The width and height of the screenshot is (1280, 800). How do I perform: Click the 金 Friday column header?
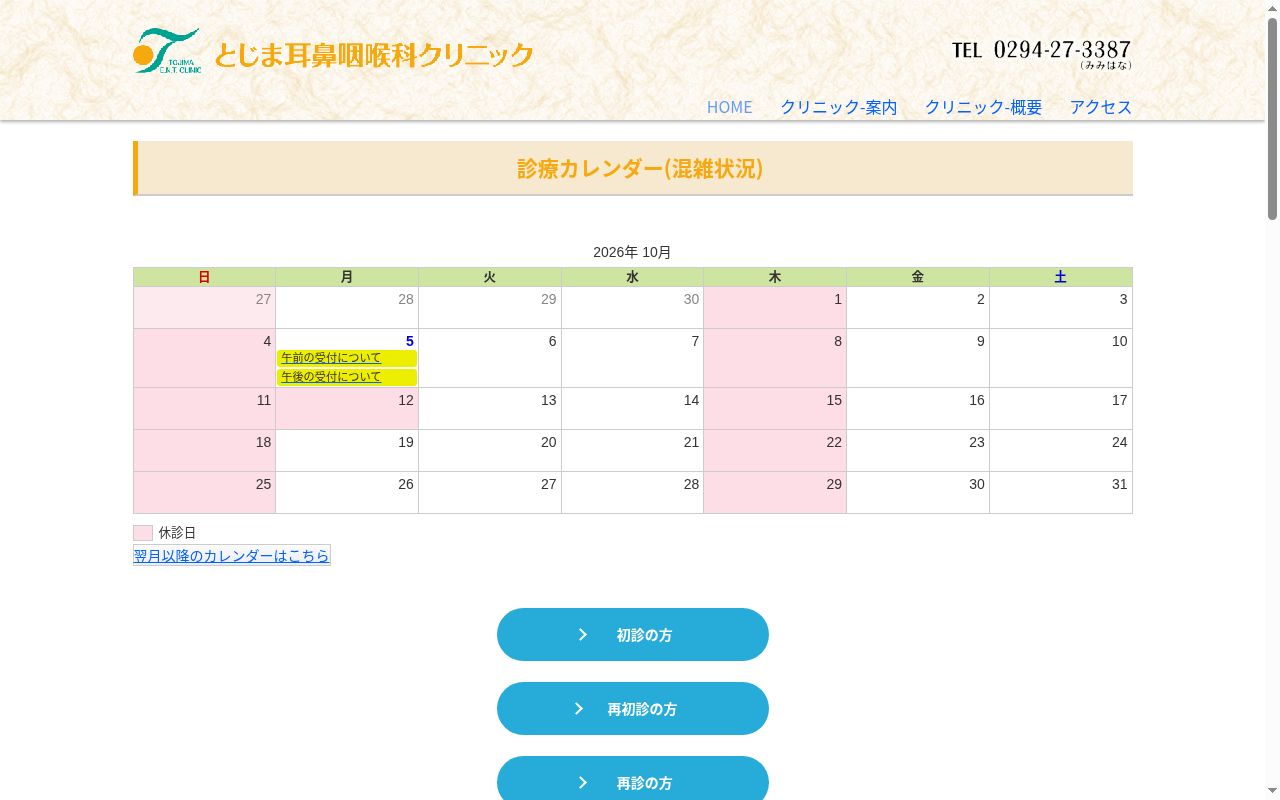[x=918, y=277]
